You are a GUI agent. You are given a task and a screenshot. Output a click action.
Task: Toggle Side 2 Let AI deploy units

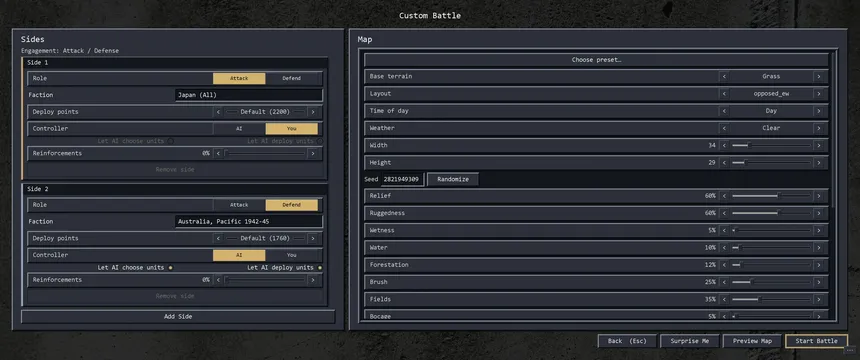pyautogui.click(x=320, y=268)
